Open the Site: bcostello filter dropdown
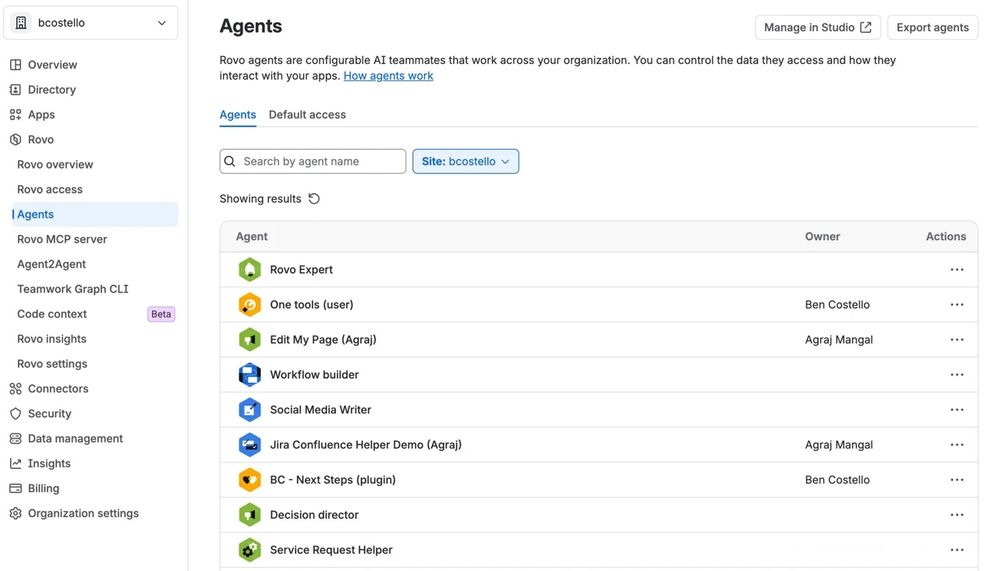The width and height of the screenshot is (998, 571). pos(465,161)
